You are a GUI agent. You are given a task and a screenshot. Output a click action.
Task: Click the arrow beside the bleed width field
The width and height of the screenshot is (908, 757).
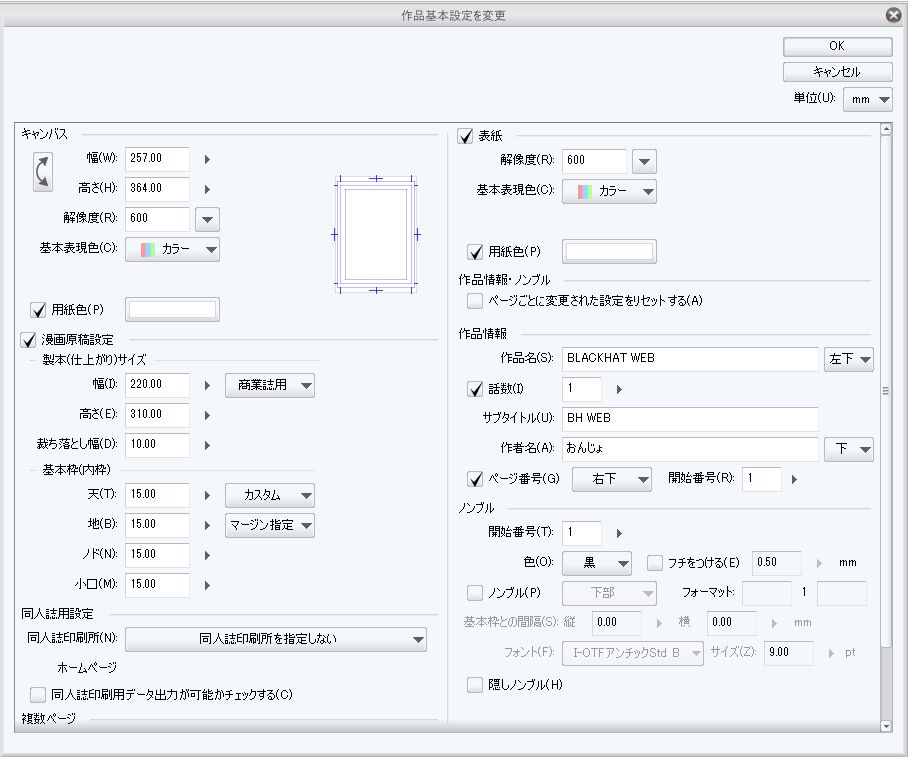207,444
